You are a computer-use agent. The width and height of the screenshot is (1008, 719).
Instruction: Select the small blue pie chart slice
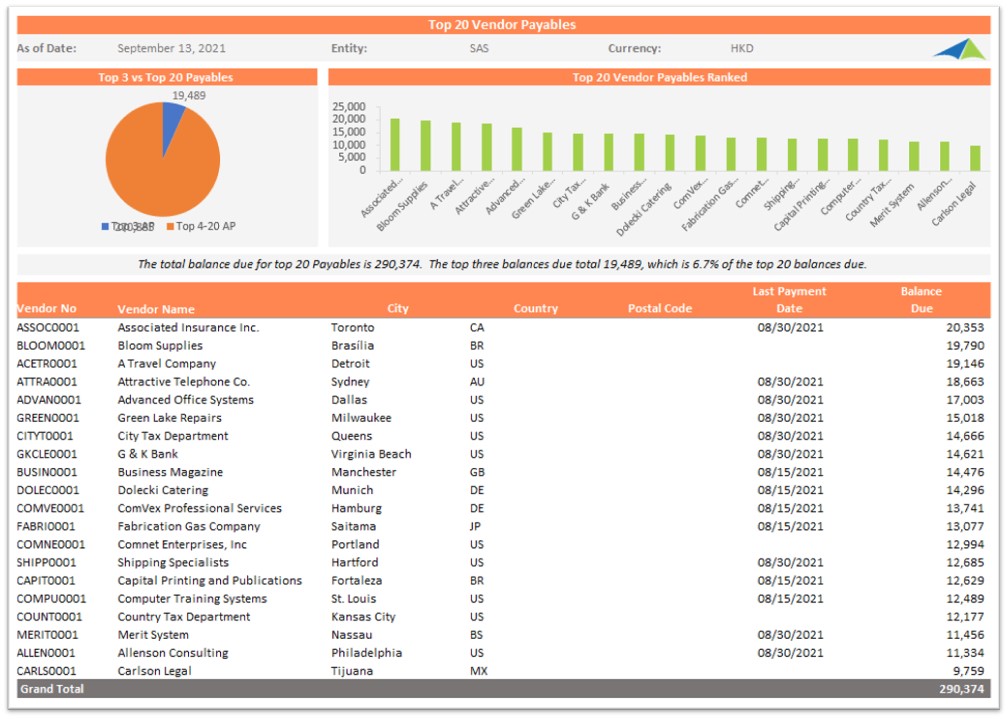(172, 117)
